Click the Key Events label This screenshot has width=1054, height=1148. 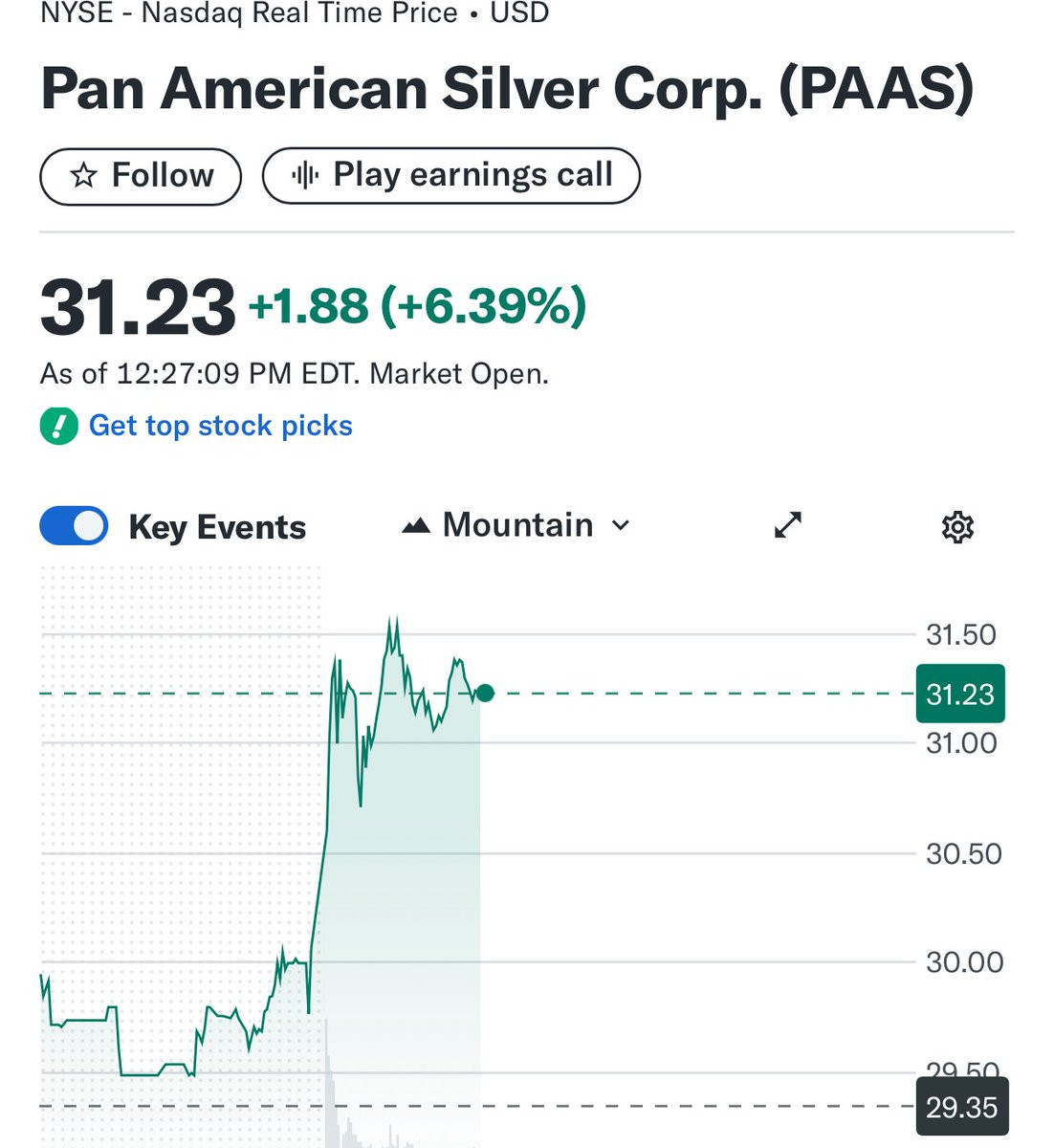click(x=217, y=527)
